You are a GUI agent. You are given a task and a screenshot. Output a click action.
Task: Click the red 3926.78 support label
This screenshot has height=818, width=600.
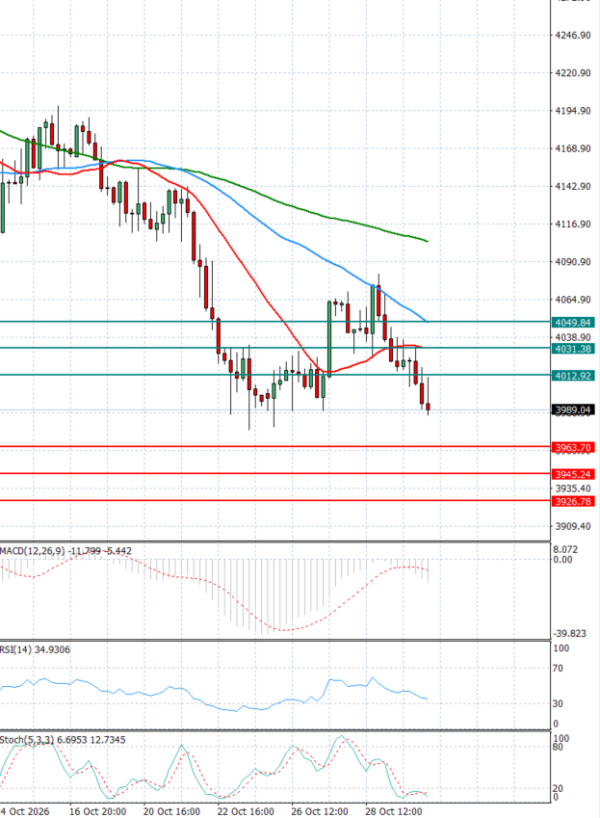pos(573,501)
